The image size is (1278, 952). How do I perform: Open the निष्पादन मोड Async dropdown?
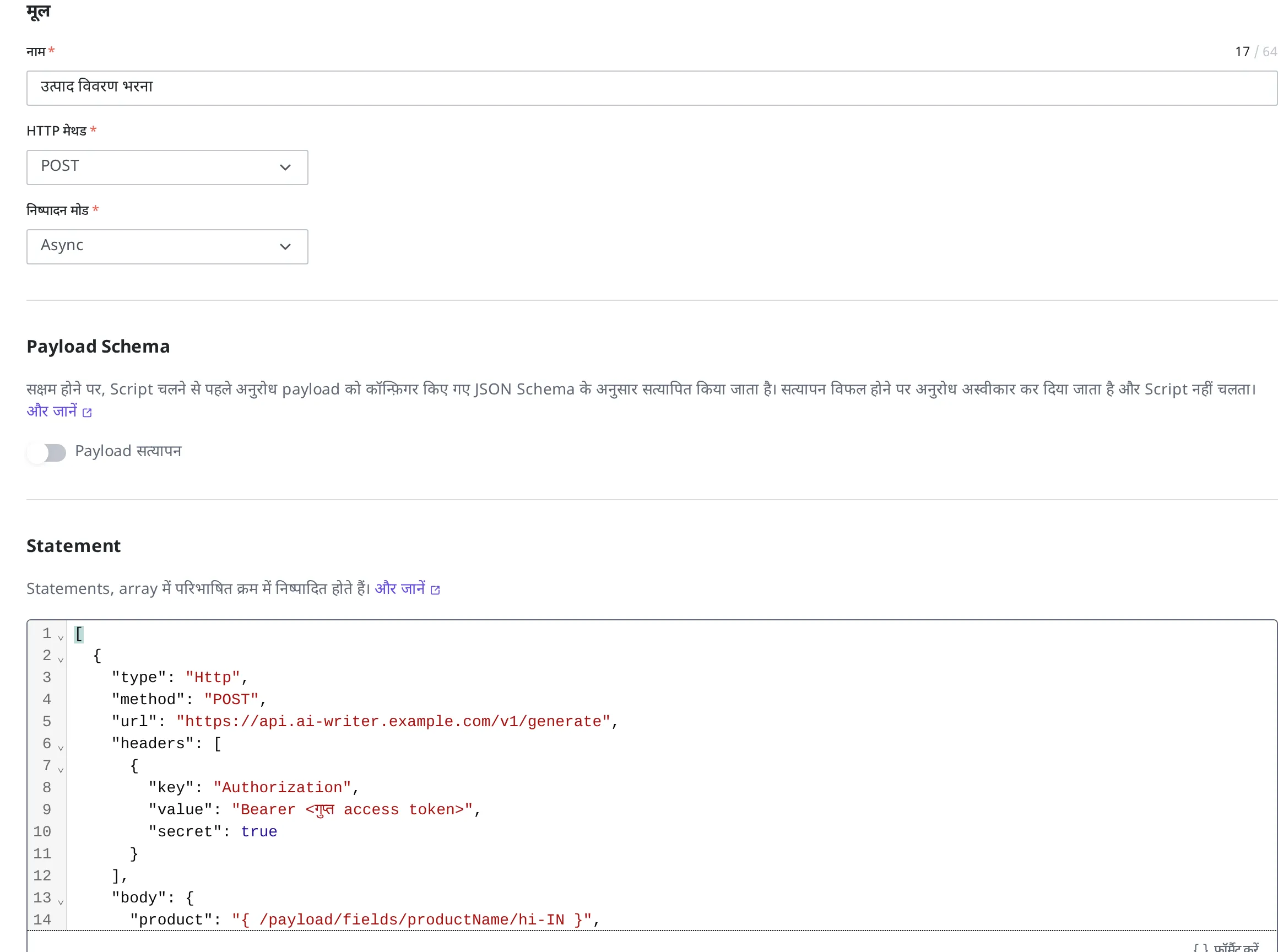click(x=167, y=247)
